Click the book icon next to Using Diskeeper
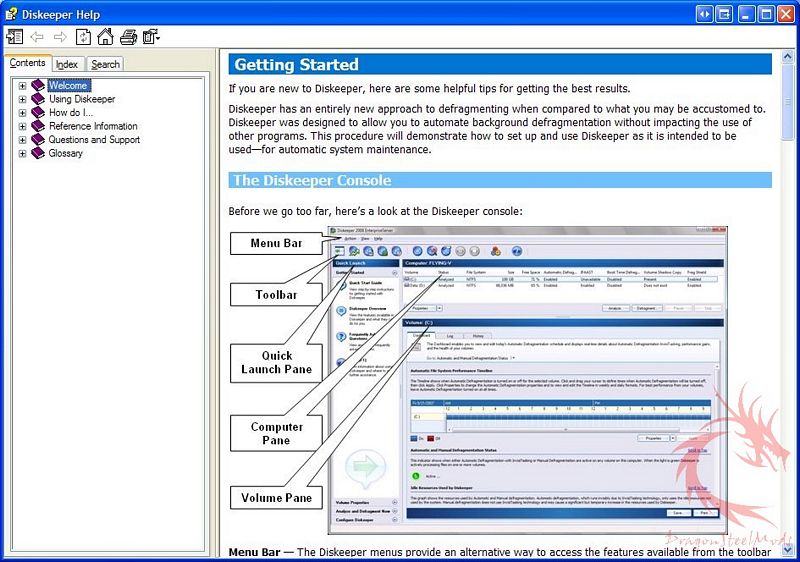This screenshot has height=562, width=800. [x=38, y=99]
